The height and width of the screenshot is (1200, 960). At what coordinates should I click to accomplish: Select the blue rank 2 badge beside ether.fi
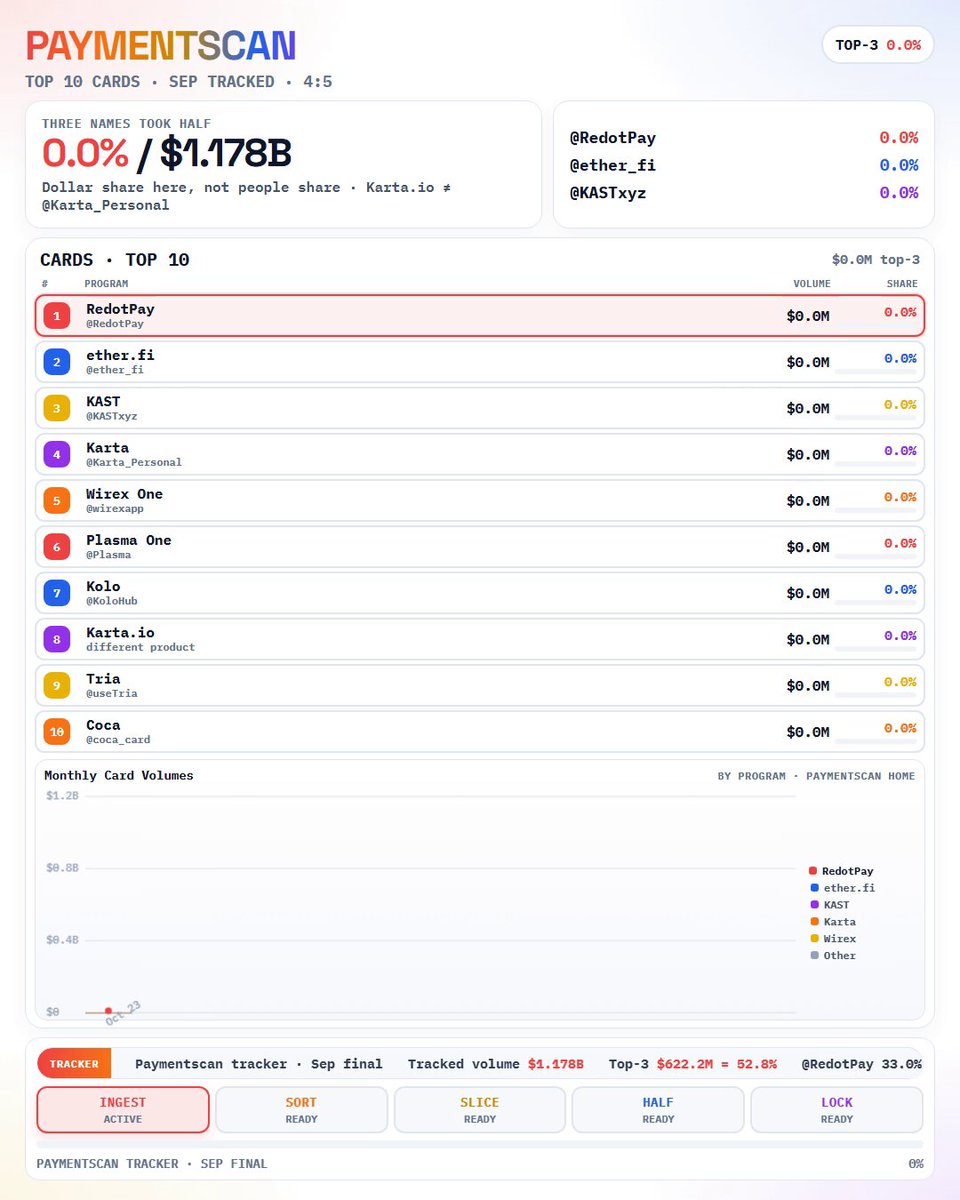(57, 362)
